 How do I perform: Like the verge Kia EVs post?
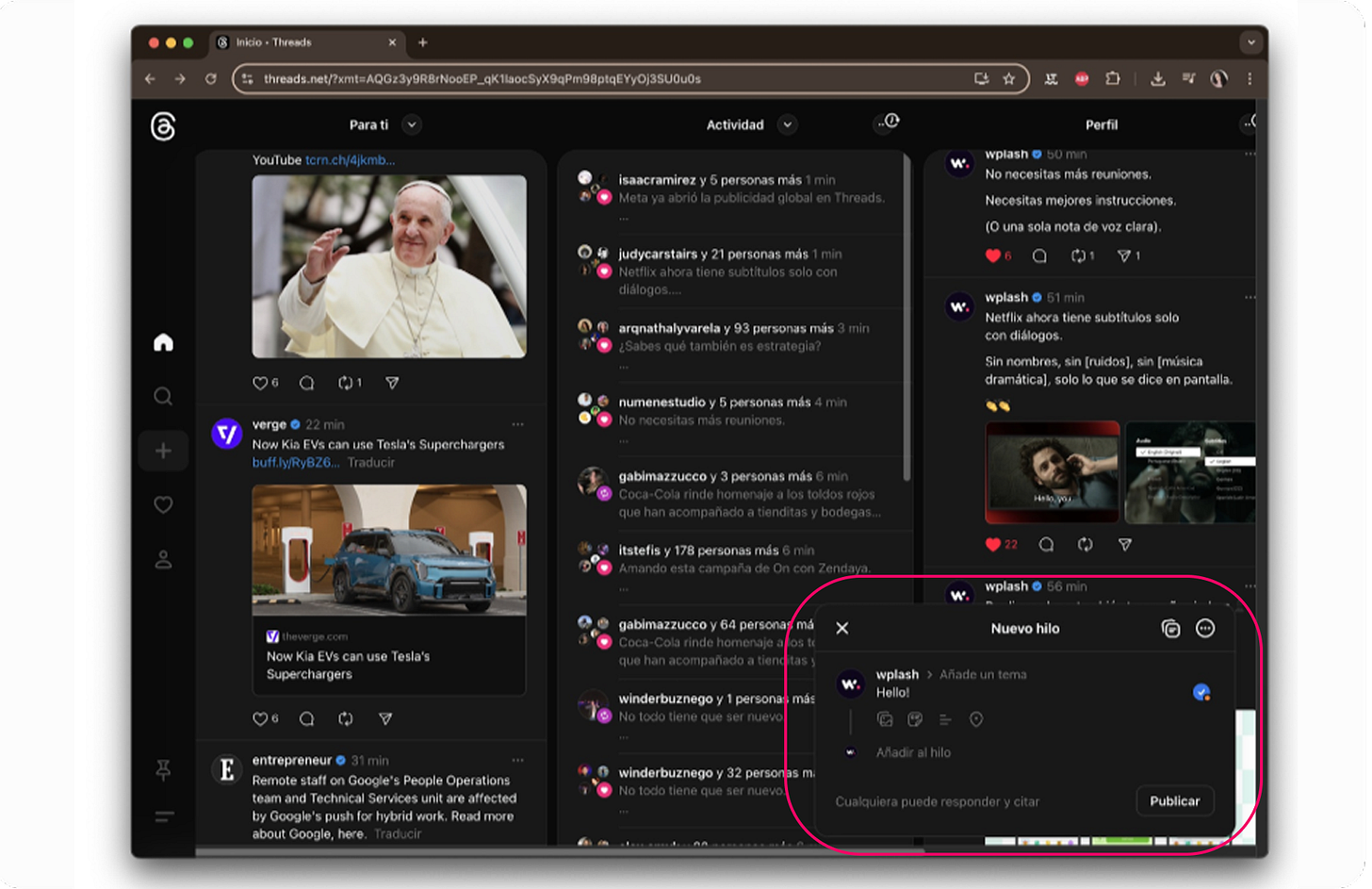[x=261, y=718]
